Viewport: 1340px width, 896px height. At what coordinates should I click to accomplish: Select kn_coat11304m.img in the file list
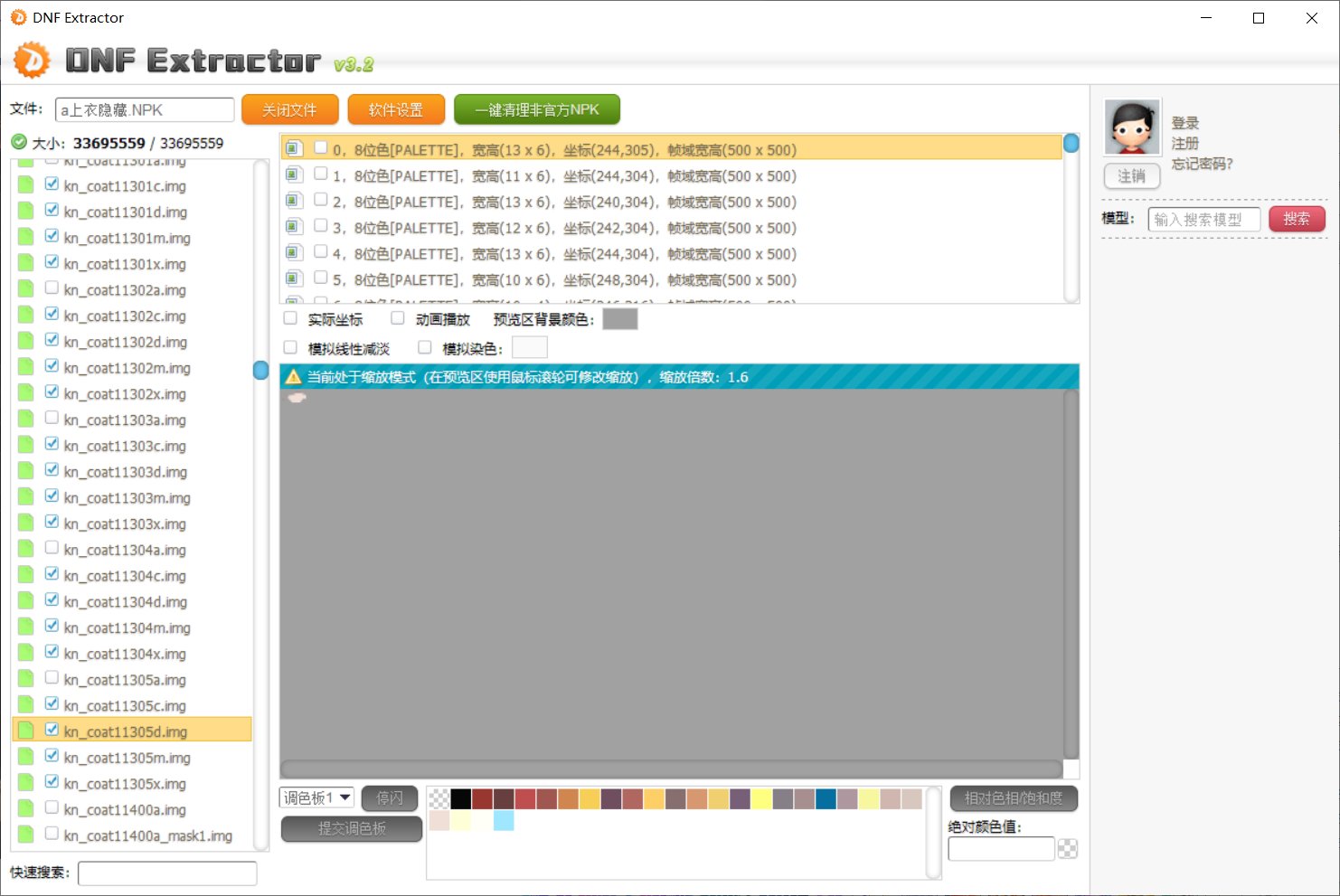click(x=127, y=627)
